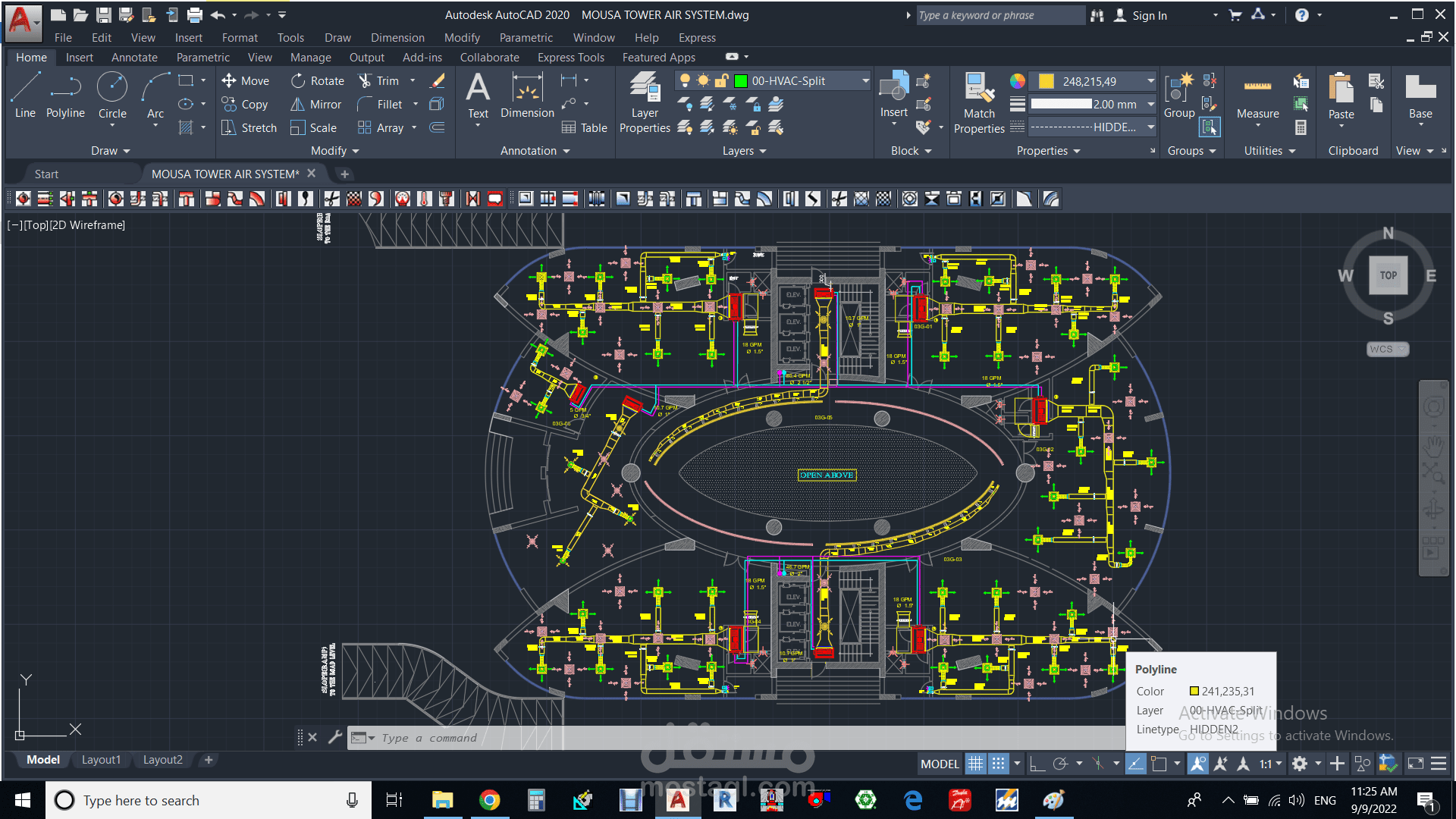Expand the Draw panel
The width and height of the screenshot is (1456, 819).
pyautogui.click(x=110, y=151)
